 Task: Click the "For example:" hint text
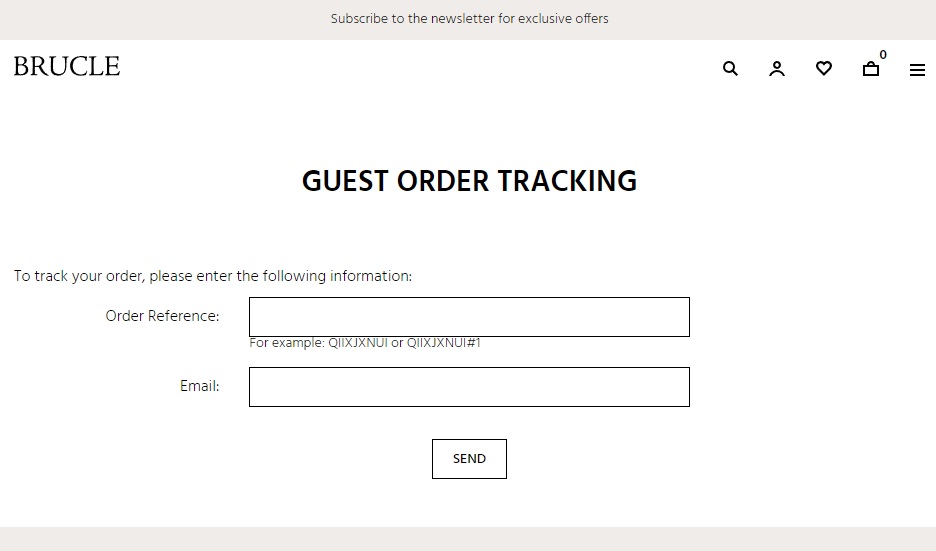(x=287, y=343)
